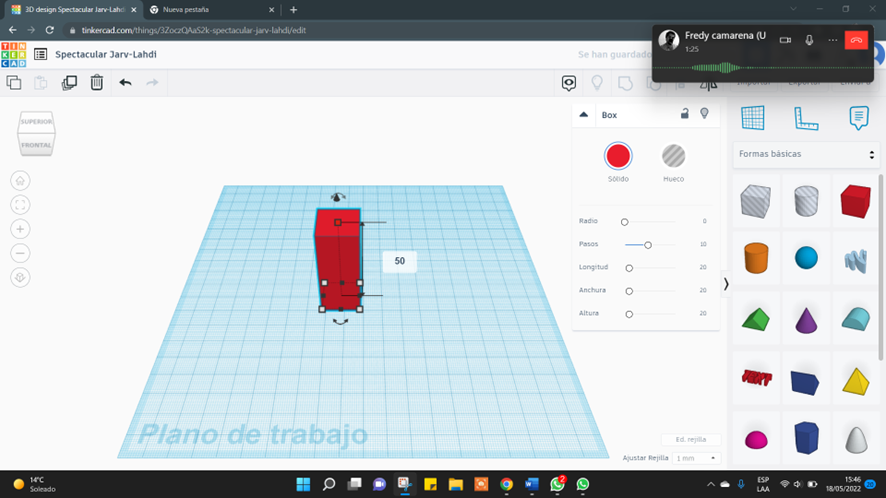Add the green roof shape

(755, 319)
